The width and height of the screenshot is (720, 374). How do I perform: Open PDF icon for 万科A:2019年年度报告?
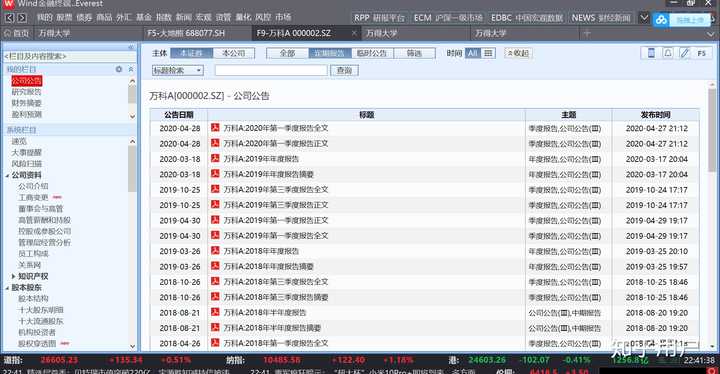click(x=215, y=159)
